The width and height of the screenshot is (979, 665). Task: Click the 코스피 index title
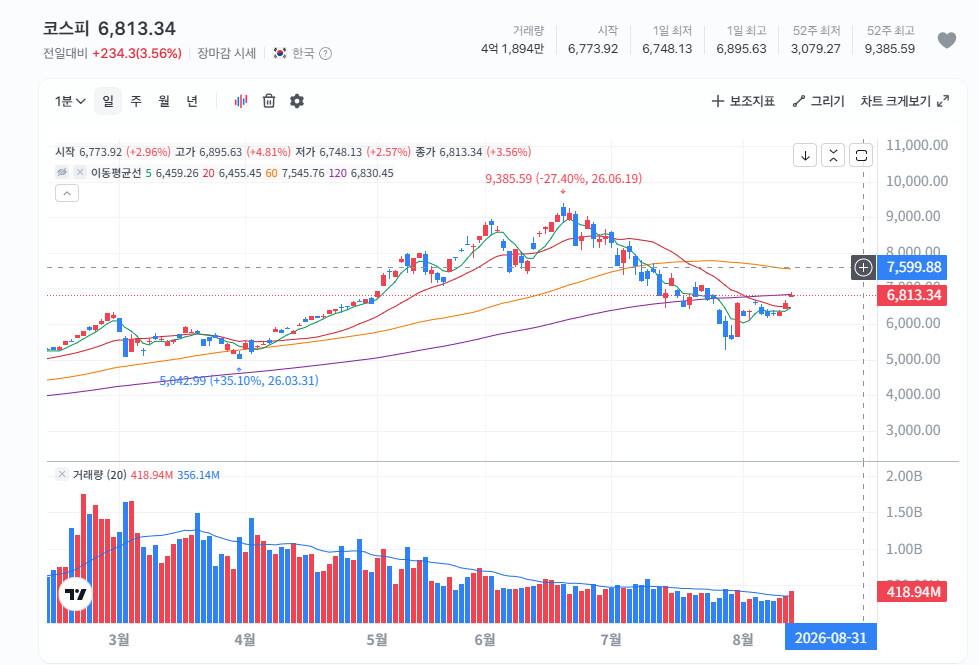coord(66,29)
